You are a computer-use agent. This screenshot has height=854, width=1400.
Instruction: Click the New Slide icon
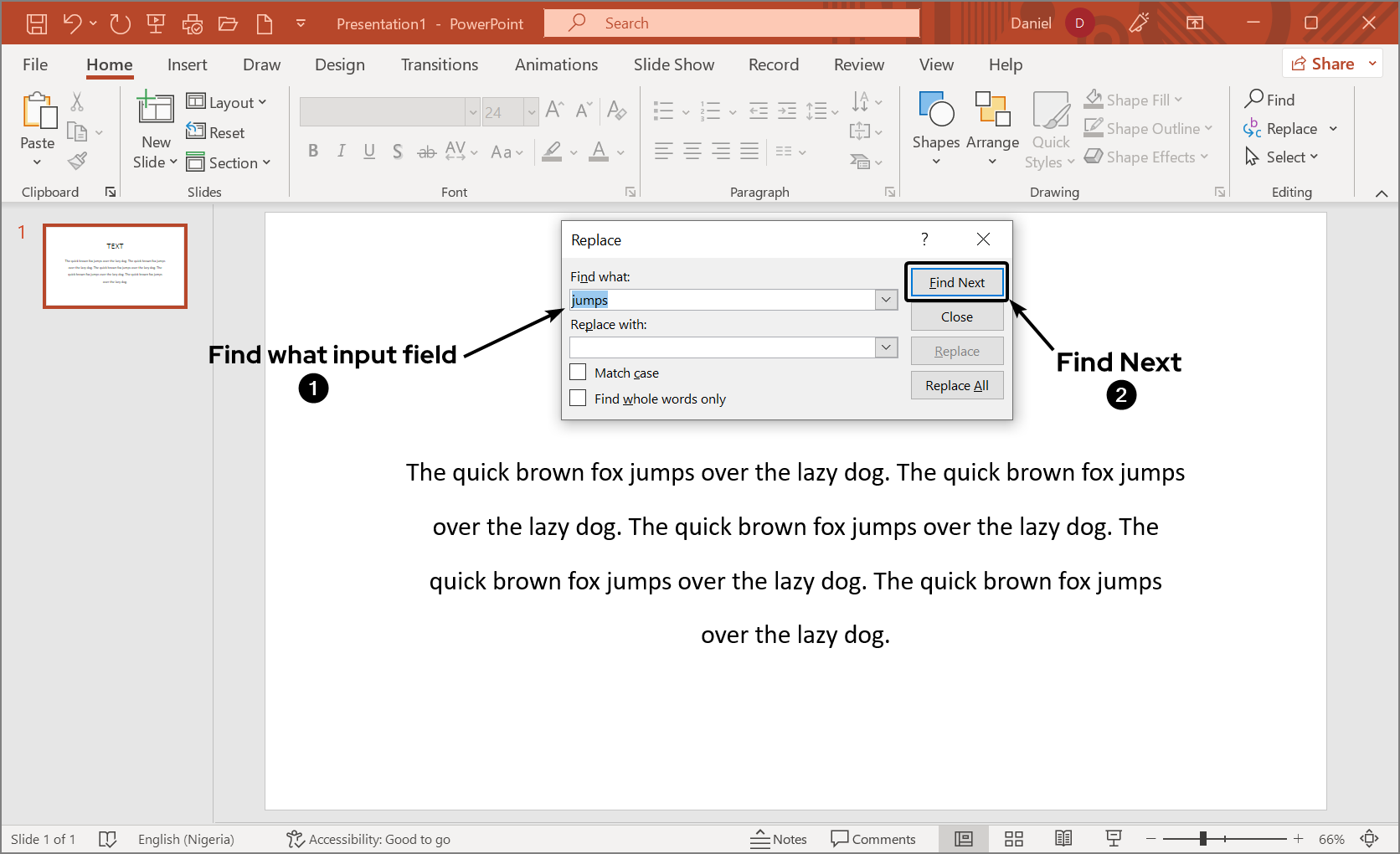156,109
